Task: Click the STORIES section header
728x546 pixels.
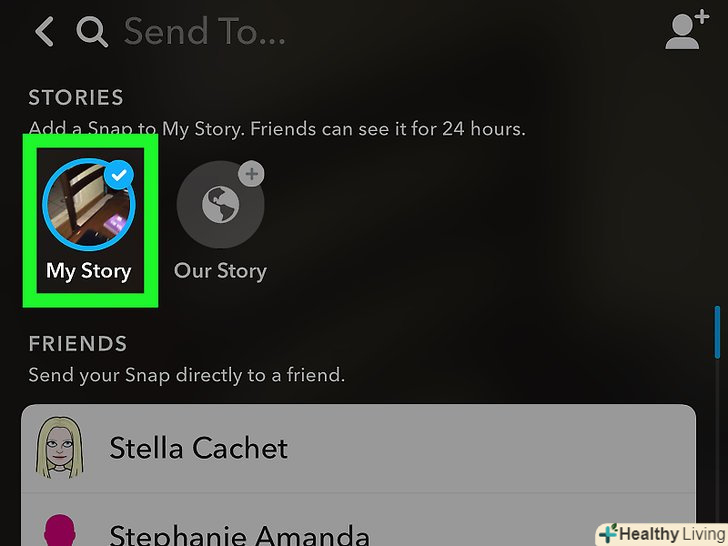Action: point(76,98)
